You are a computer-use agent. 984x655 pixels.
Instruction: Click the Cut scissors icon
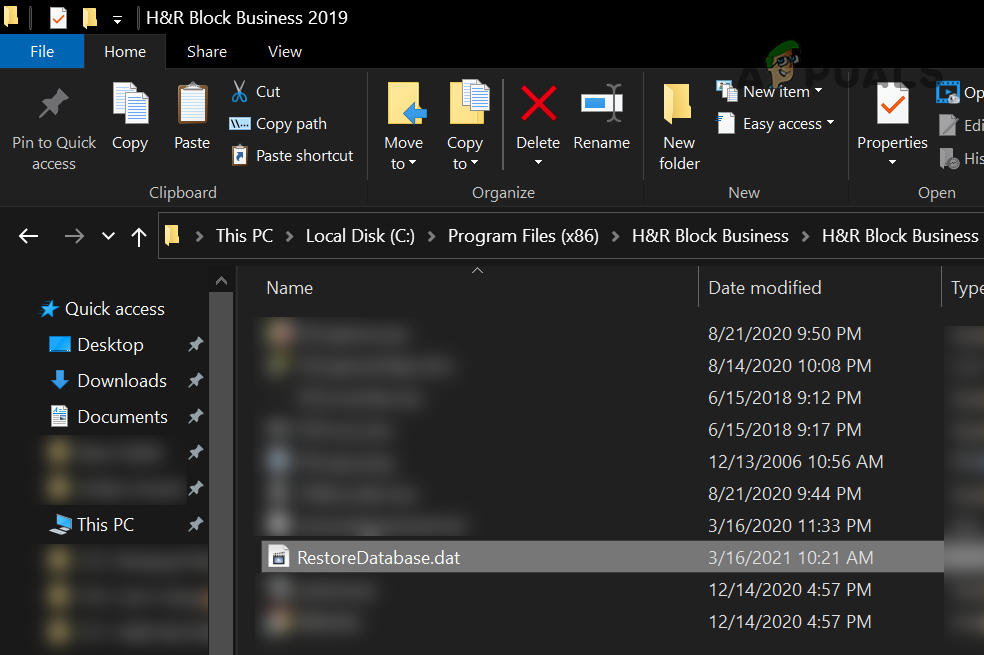pyautogui.click(x=239, y=91)
